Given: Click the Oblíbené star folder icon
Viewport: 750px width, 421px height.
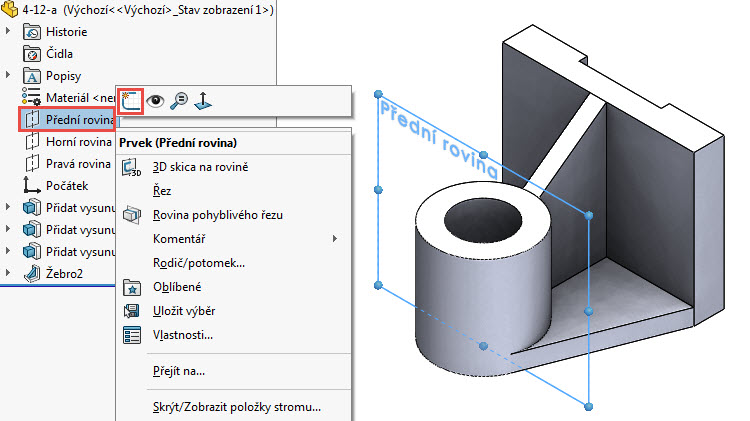Looking at the screenshot, I should tap(132, 287).
